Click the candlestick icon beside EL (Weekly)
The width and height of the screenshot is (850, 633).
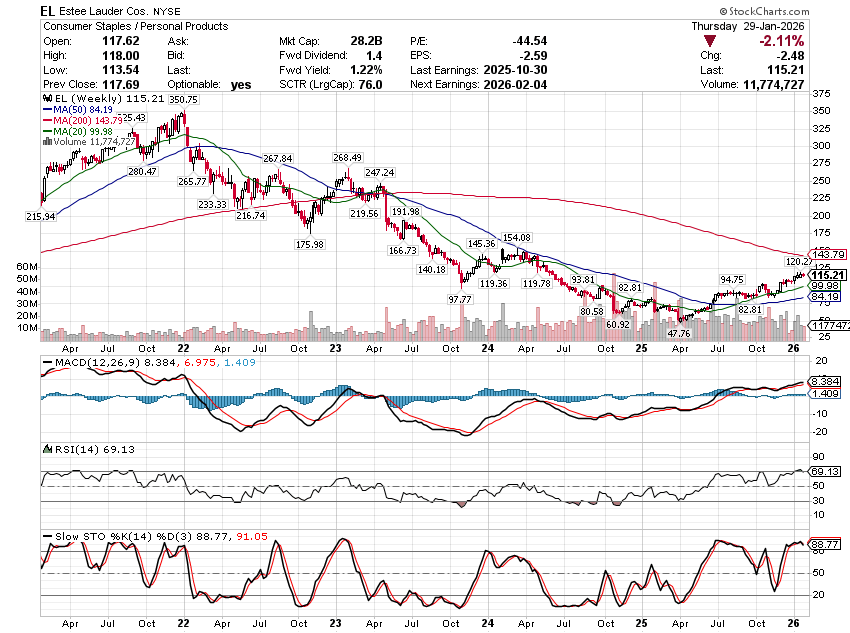point(46,100)
